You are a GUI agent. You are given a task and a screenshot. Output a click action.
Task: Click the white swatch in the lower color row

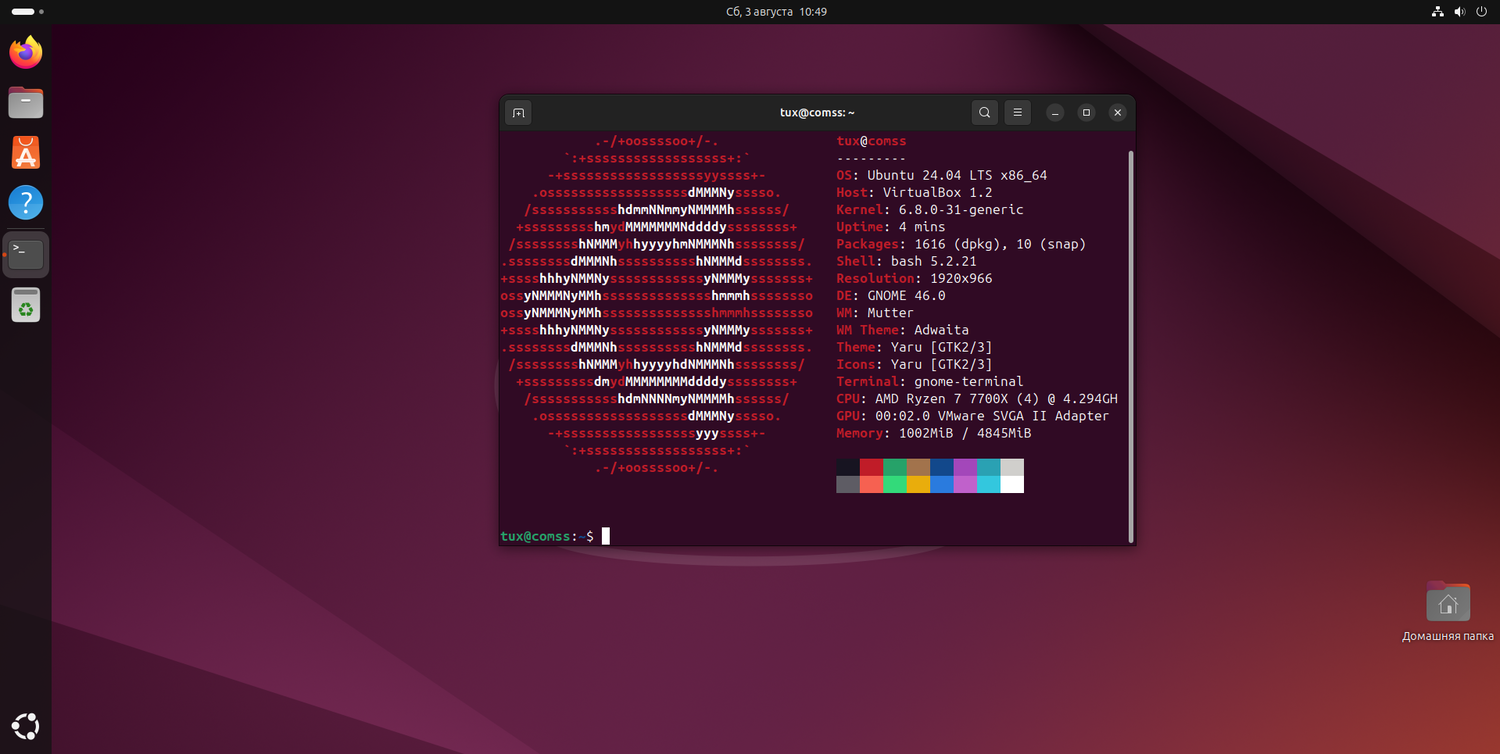(x=1012, y=484)
